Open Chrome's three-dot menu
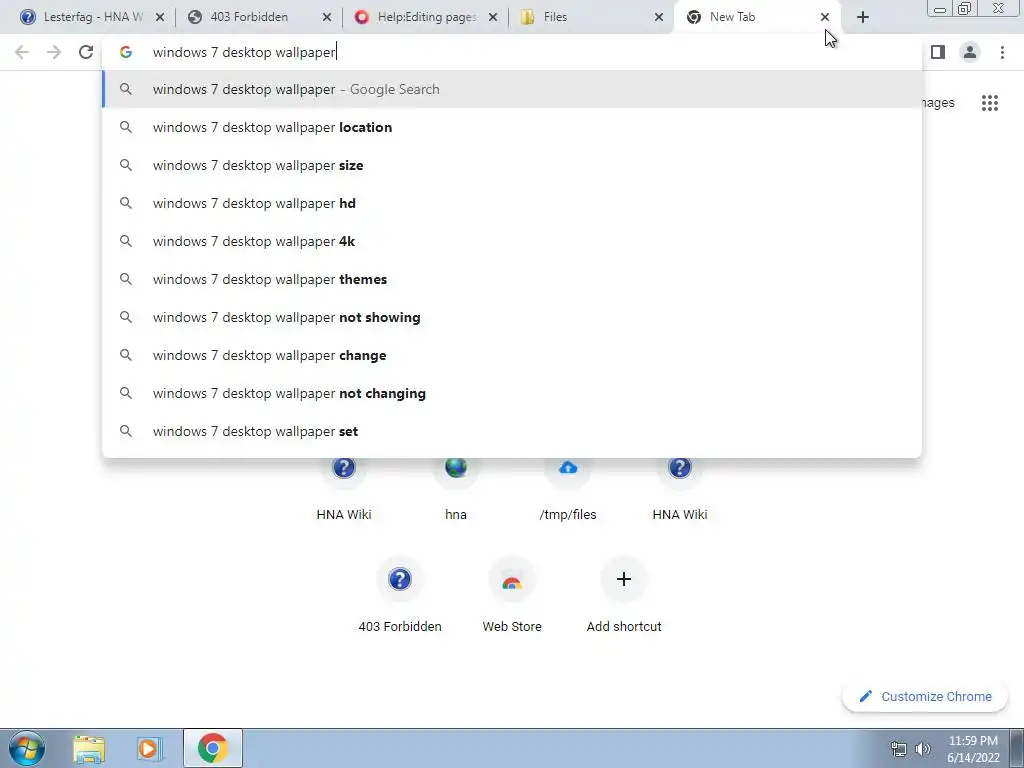This screenshot has width=1024, height=768. pos(1002,52)
